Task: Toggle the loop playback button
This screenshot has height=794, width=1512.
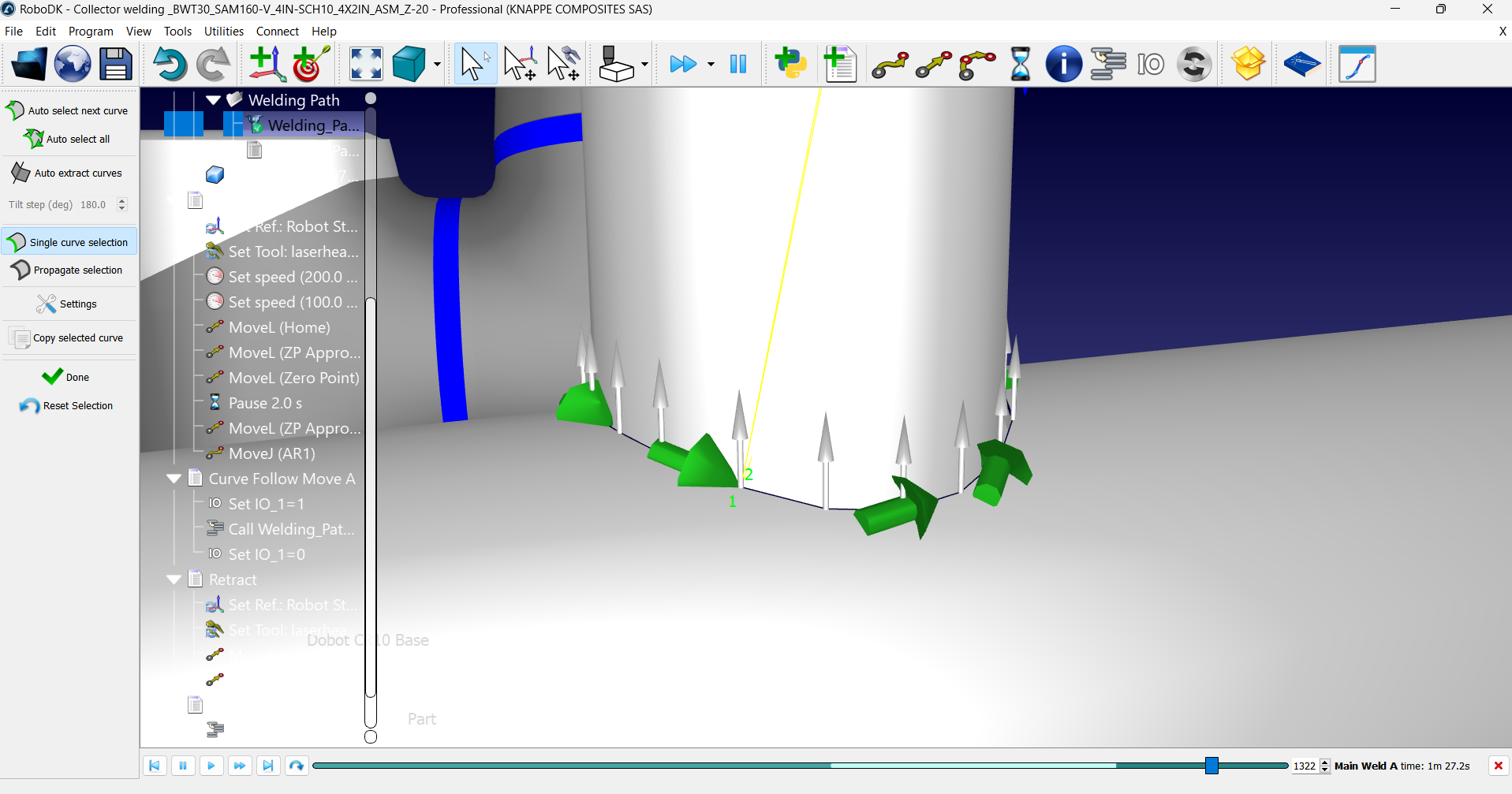Action: point(297,766)
